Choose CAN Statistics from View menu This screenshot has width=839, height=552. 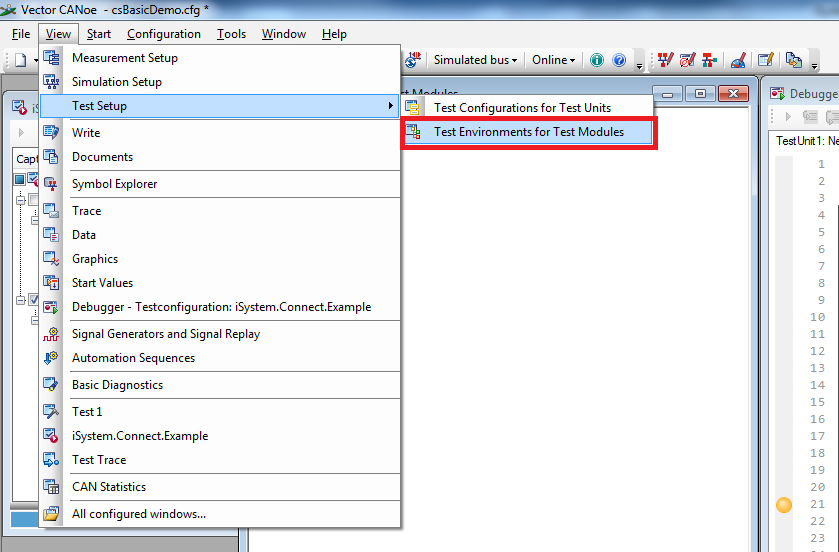pyautogui.click(x=220, y=487)
